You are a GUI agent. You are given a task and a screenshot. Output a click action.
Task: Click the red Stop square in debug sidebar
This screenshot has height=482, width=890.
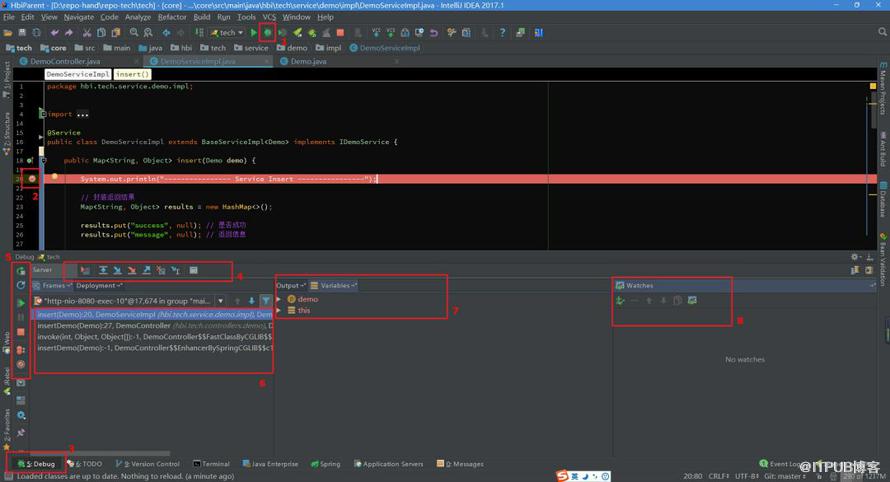point(21,332)
